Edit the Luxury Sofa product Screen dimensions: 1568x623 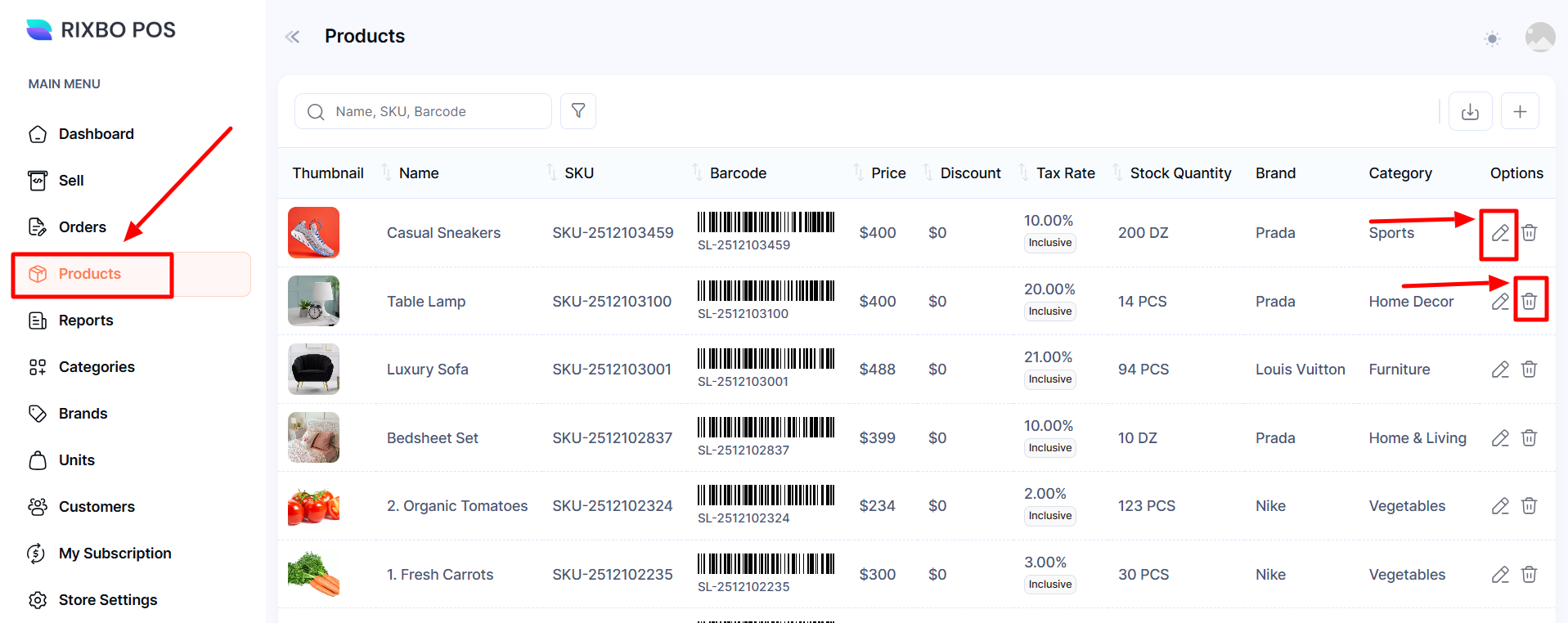pos(1499,370)
